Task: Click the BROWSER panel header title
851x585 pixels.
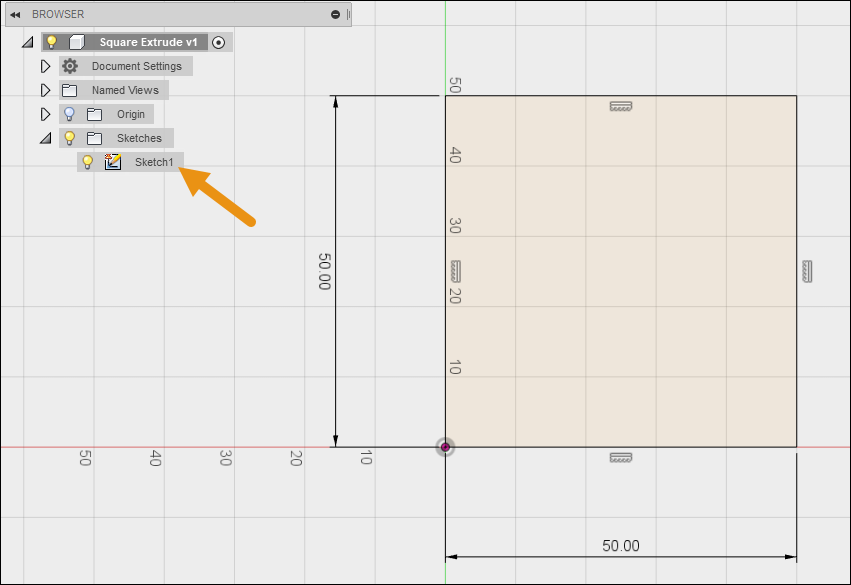Action: [58, 15]
